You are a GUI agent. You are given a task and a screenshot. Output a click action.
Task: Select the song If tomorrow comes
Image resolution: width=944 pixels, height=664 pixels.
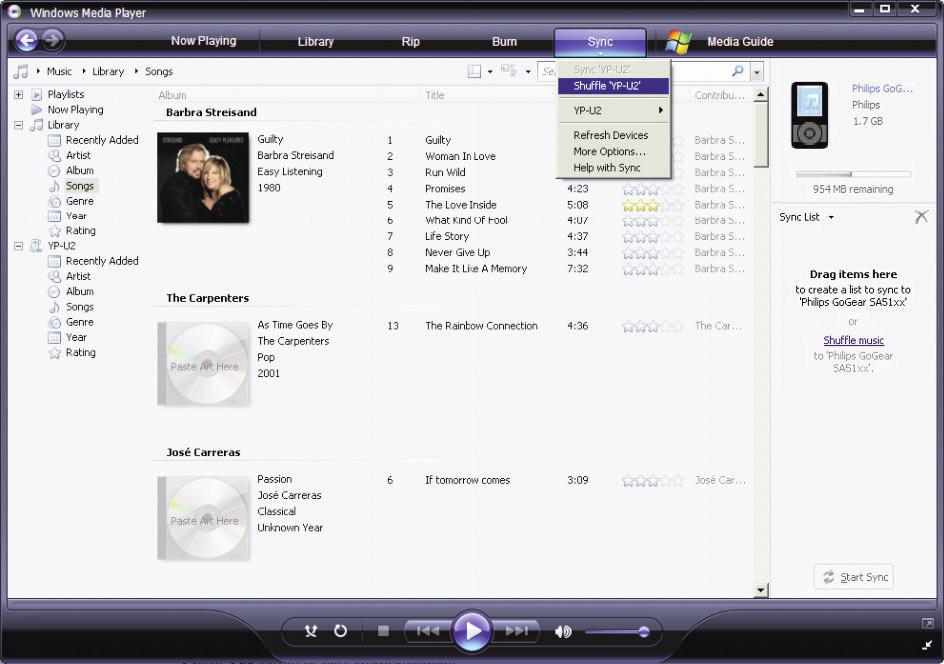pos(467,480)
